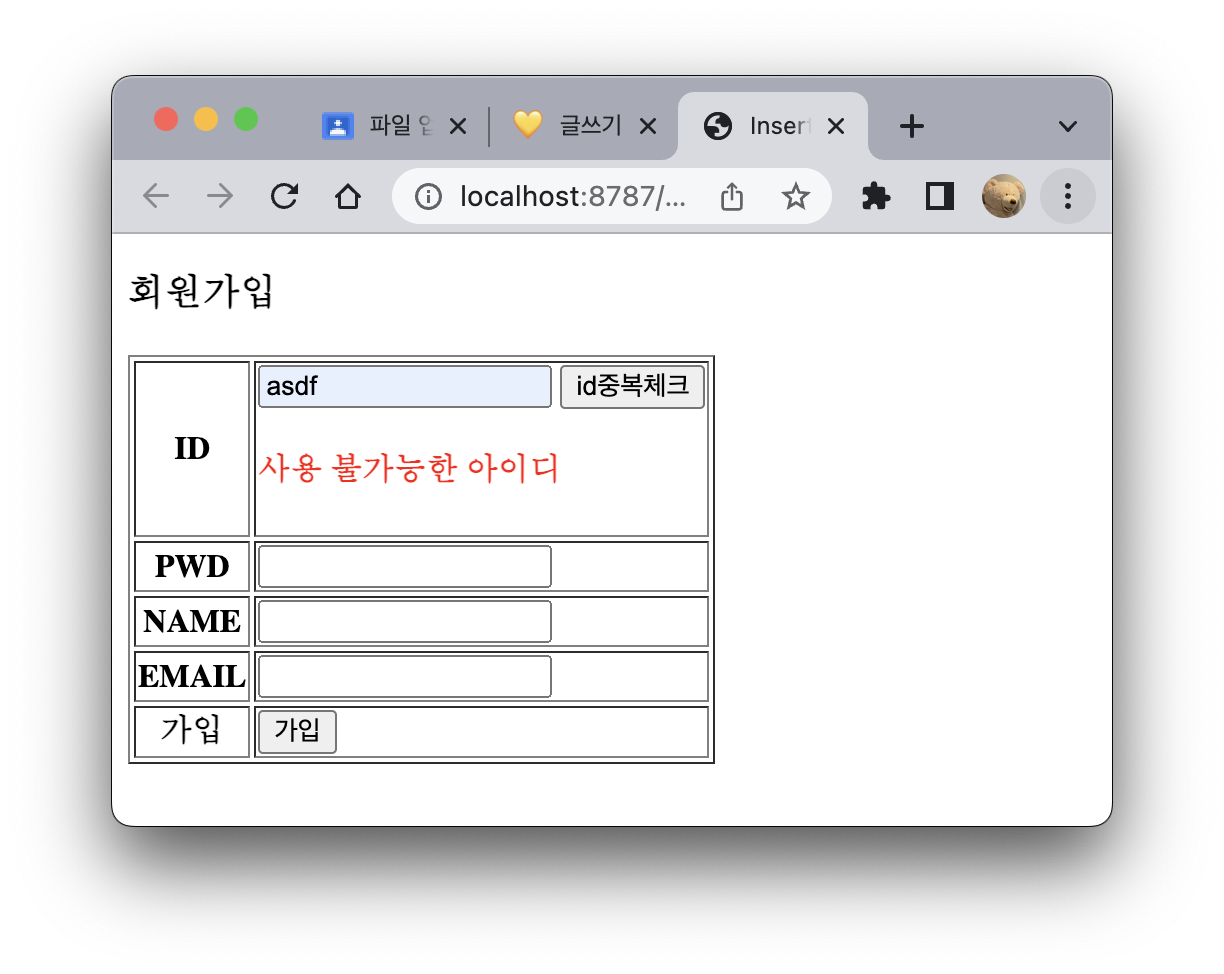Share this page icon
1224x974 pixels.
pos(732,197)
